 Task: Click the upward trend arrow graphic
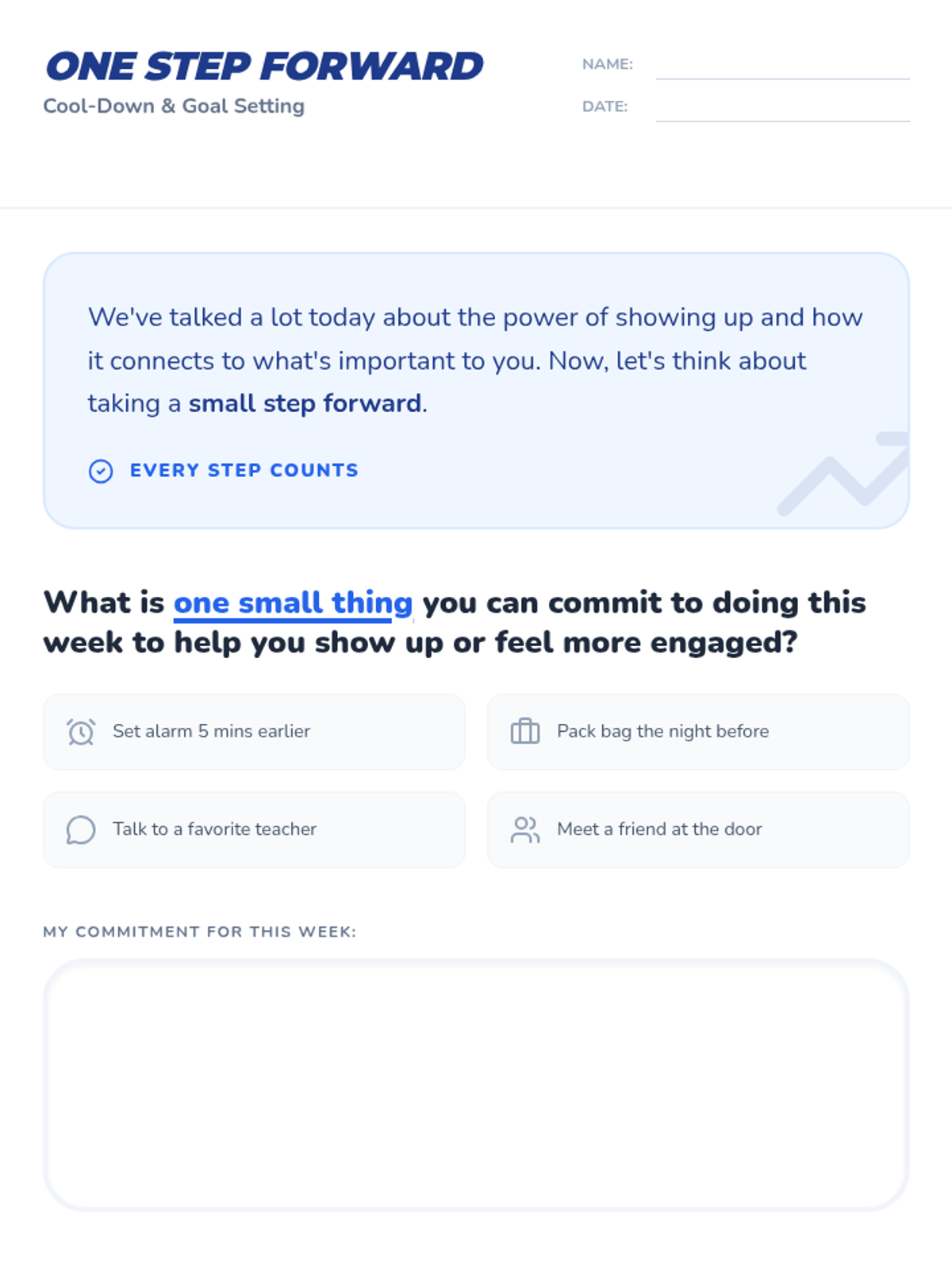coord(843,474)
